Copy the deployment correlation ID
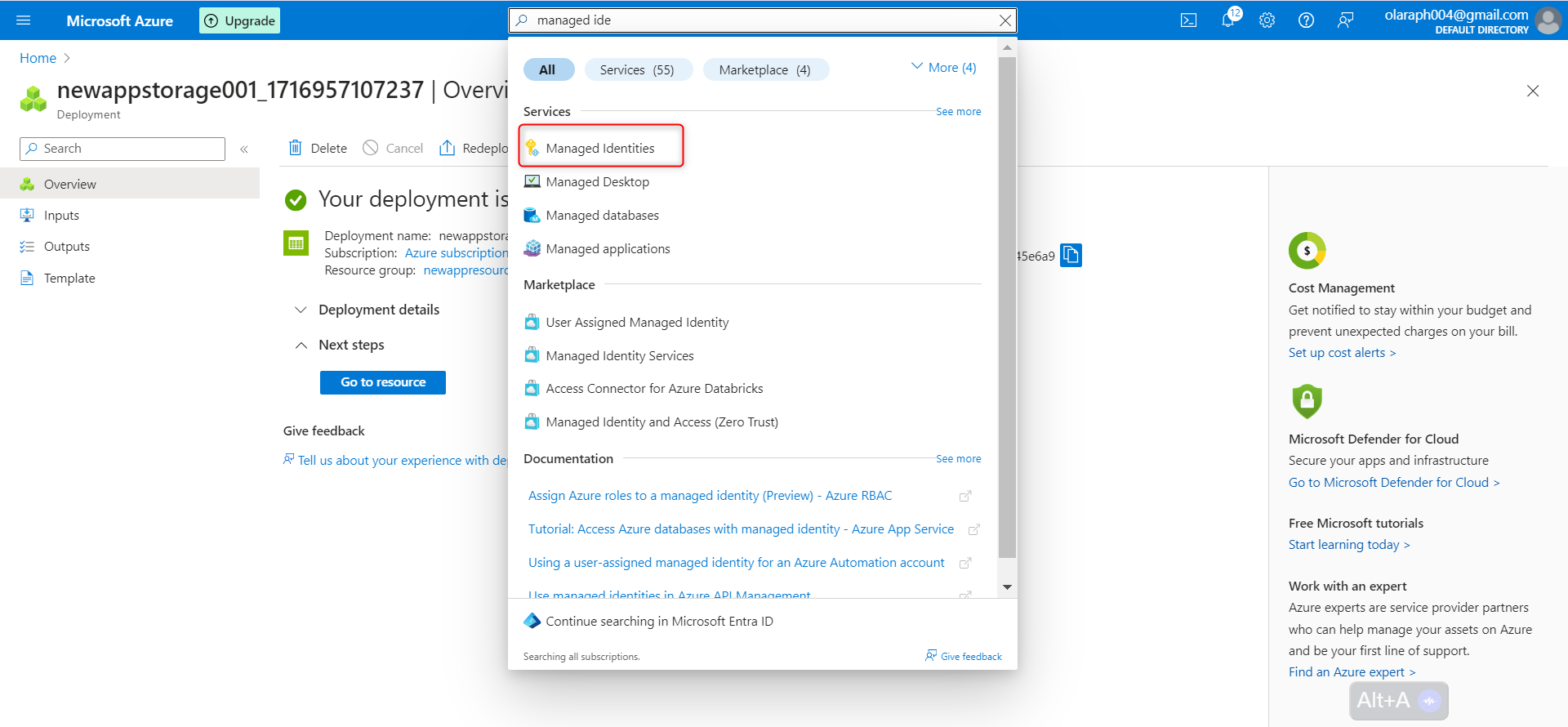The image size is (1568, 727). (x=1071, y=256)
